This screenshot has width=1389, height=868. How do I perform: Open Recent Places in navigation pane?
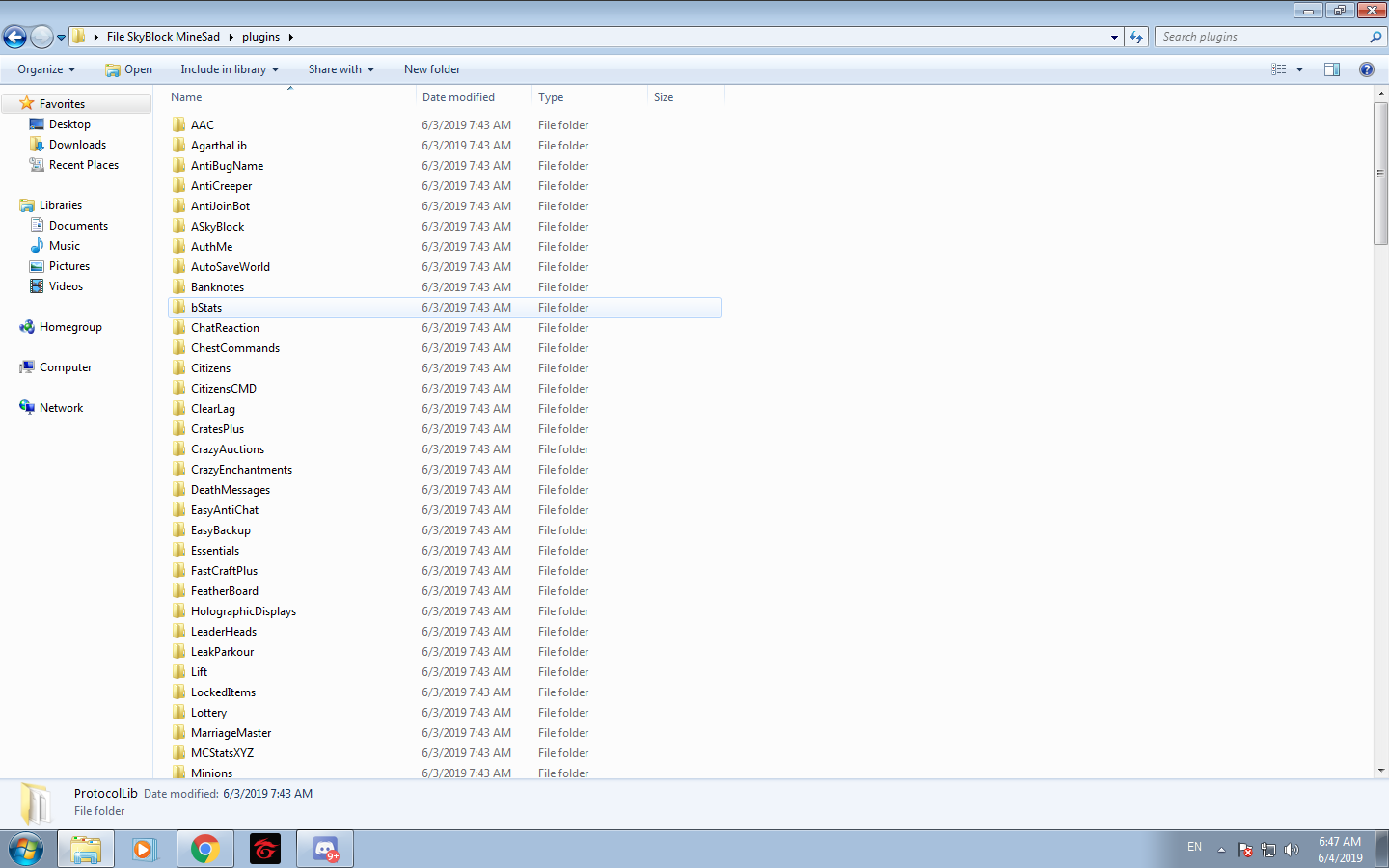point(84,165)
